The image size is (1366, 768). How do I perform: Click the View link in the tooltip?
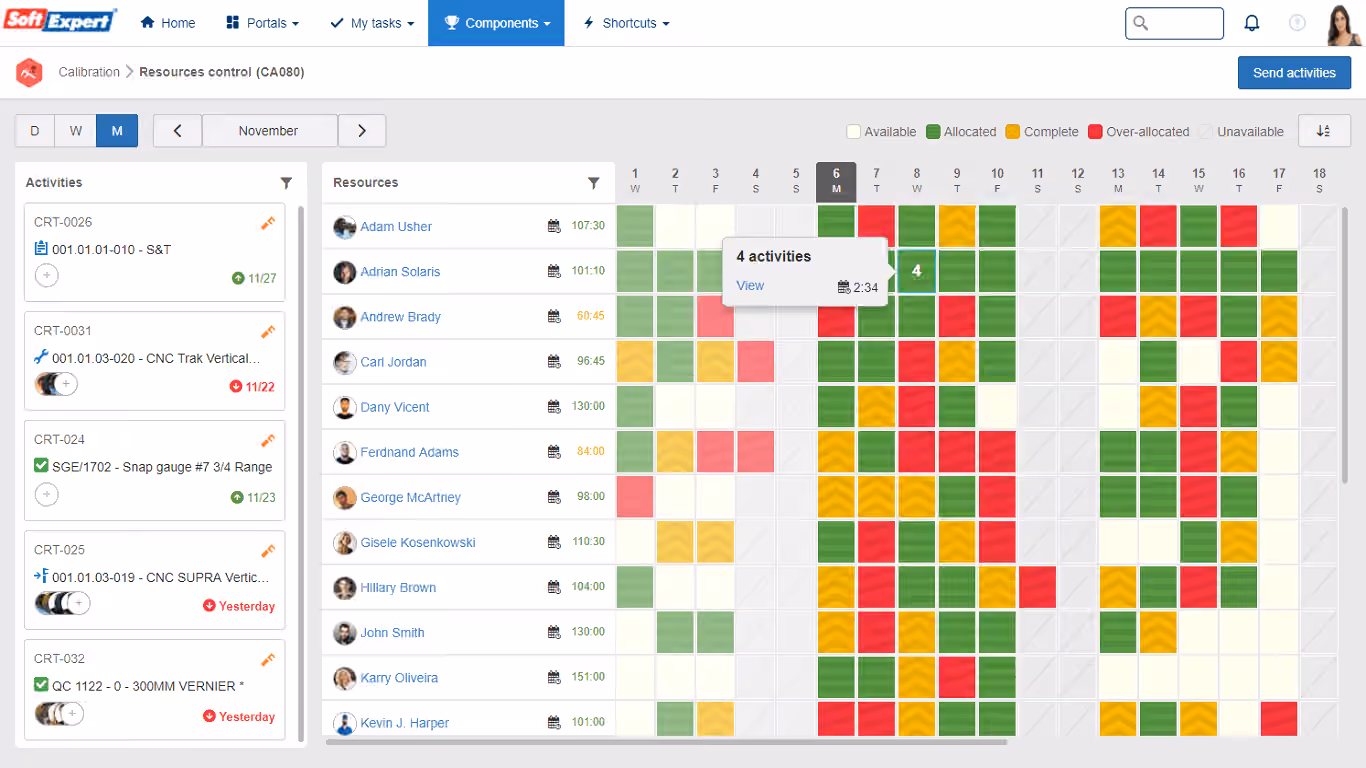(x=750, y=285)
